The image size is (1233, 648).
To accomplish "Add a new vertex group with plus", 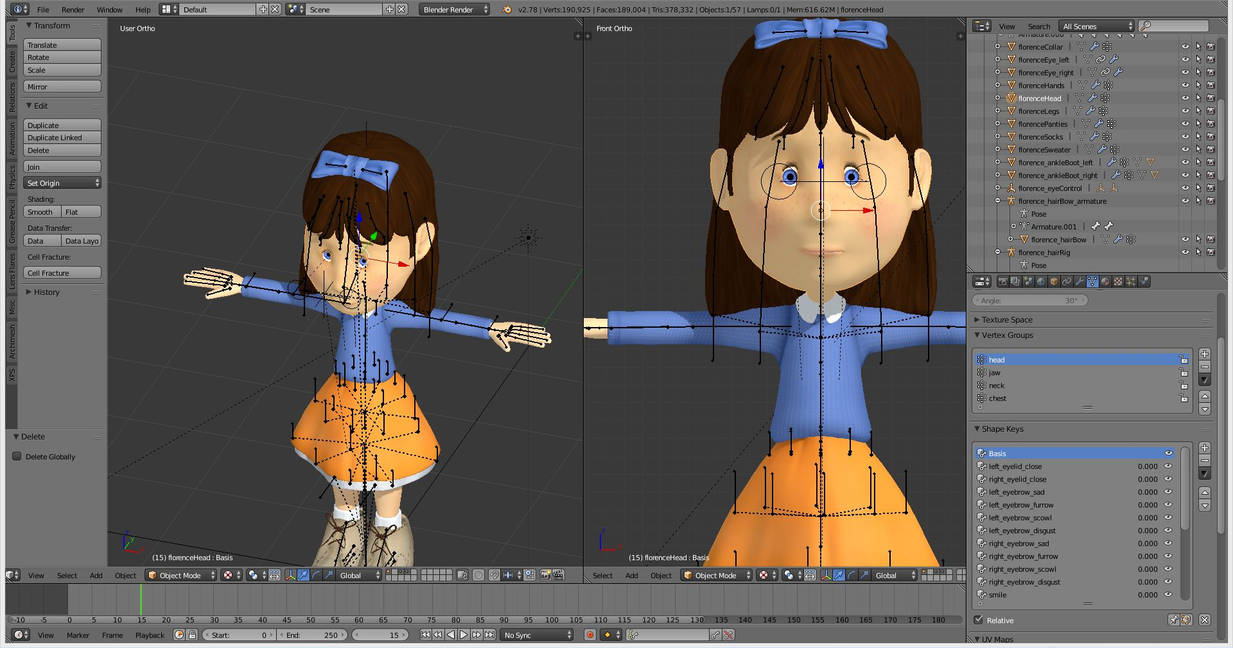I will pyautogui.click(x=1205, y=353).
